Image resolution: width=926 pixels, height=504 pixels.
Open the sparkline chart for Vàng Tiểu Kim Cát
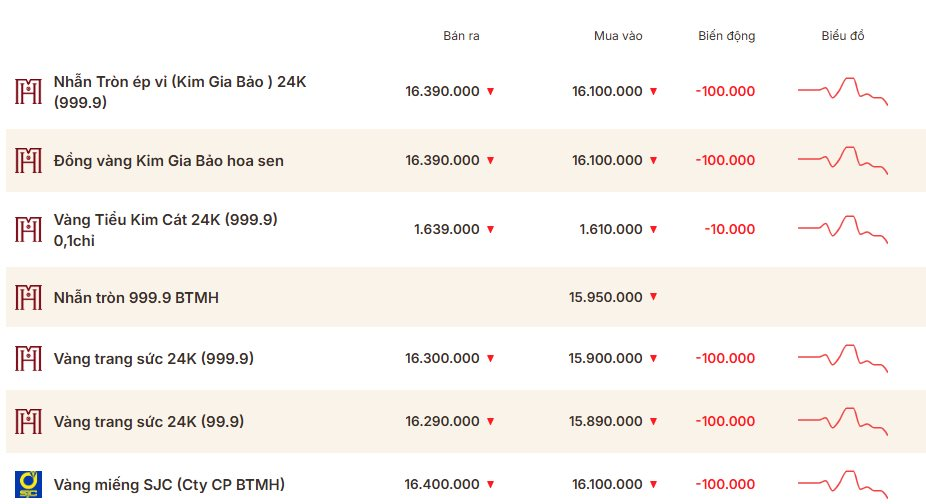(843, 229)
